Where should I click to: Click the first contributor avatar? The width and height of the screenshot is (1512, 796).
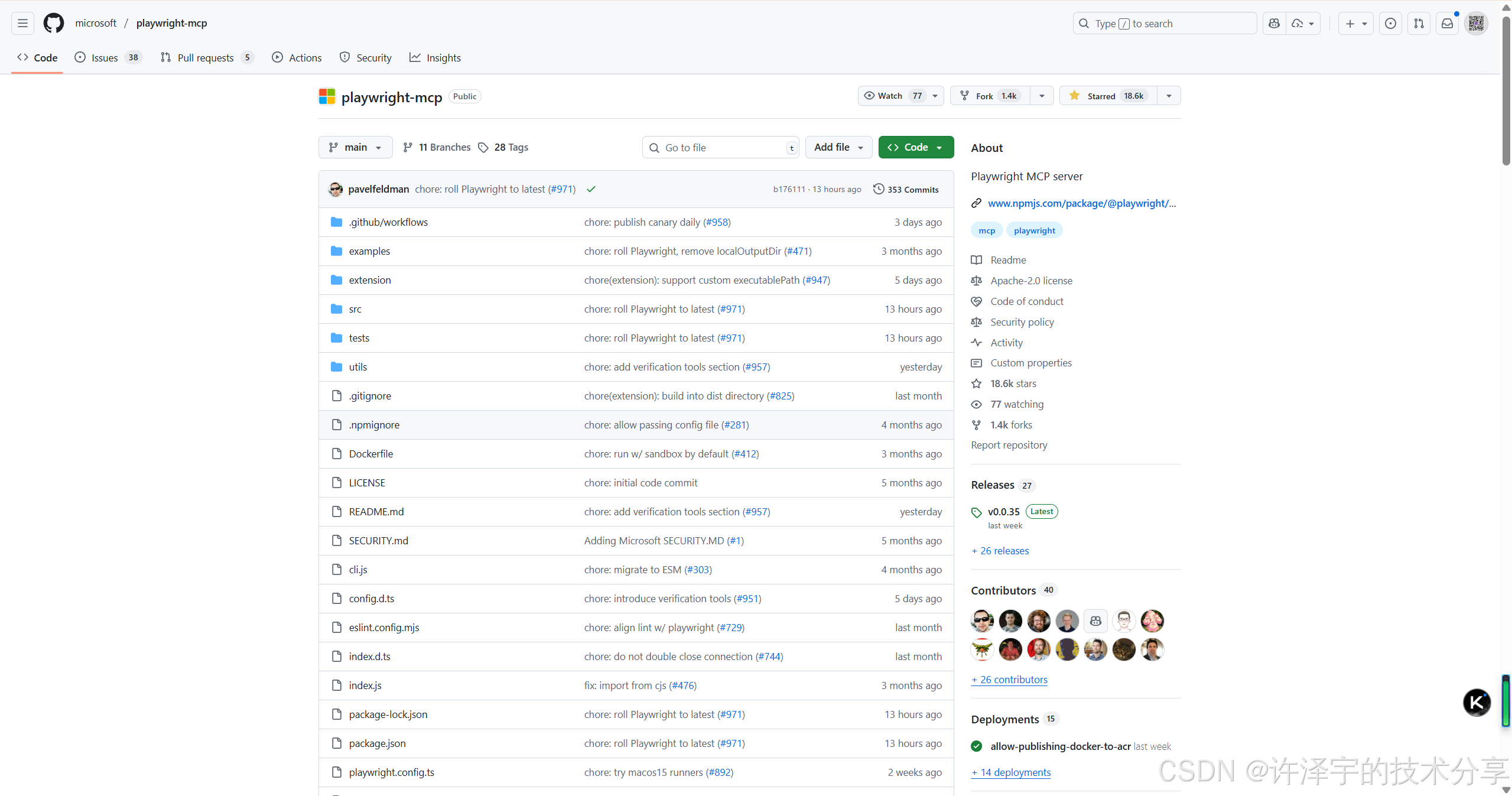point(982,621)
